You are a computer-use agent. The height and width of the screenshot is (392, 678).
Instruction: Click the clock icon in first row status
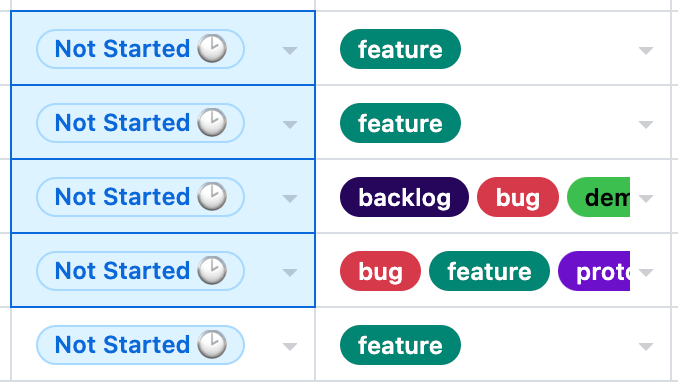(x=212, y=48)
